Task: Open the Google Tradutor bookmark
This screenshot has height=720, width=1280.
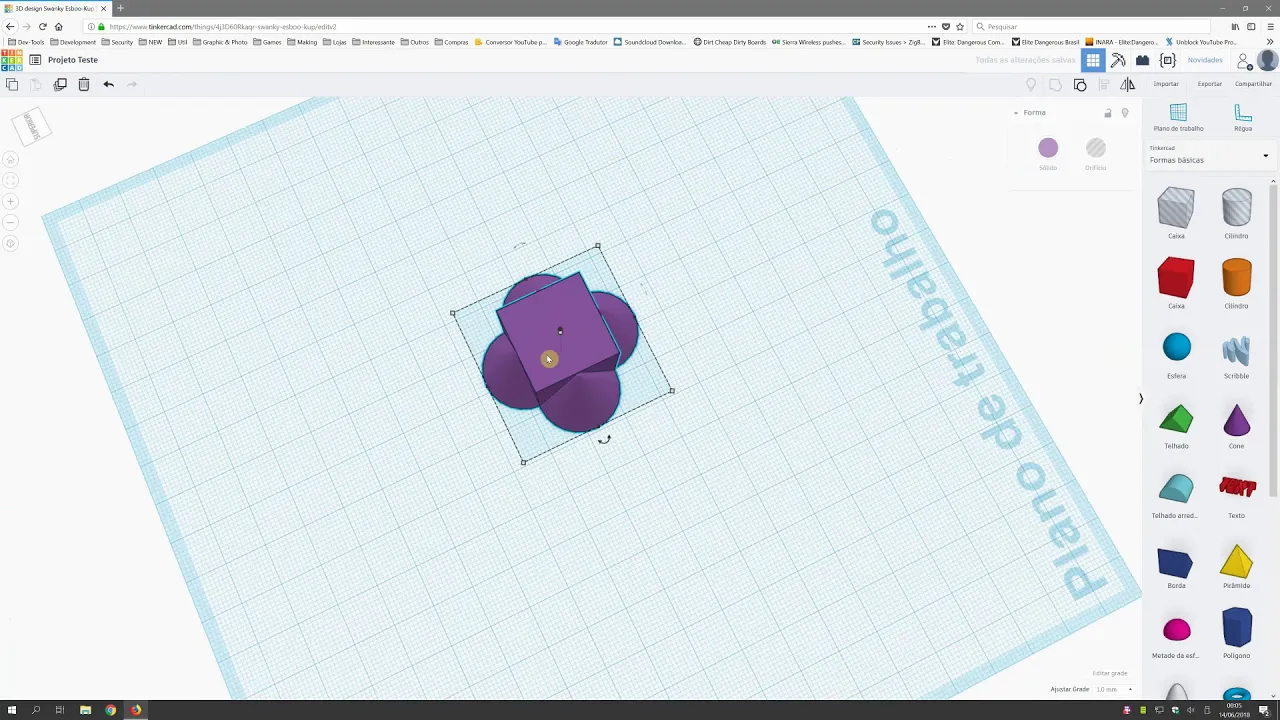Action: coord(580,42)
